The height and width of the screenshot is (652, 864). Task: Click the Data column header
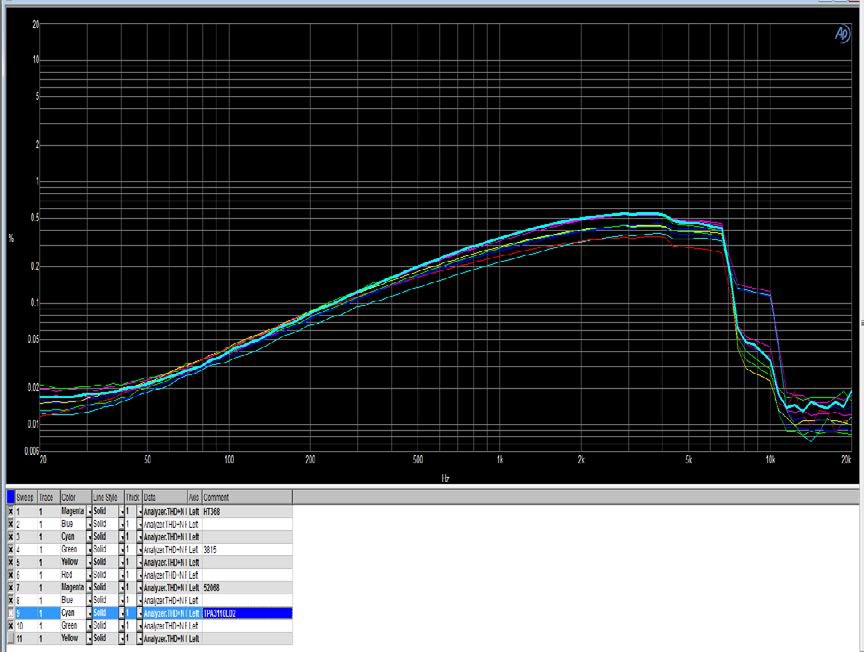click(163, 497)
